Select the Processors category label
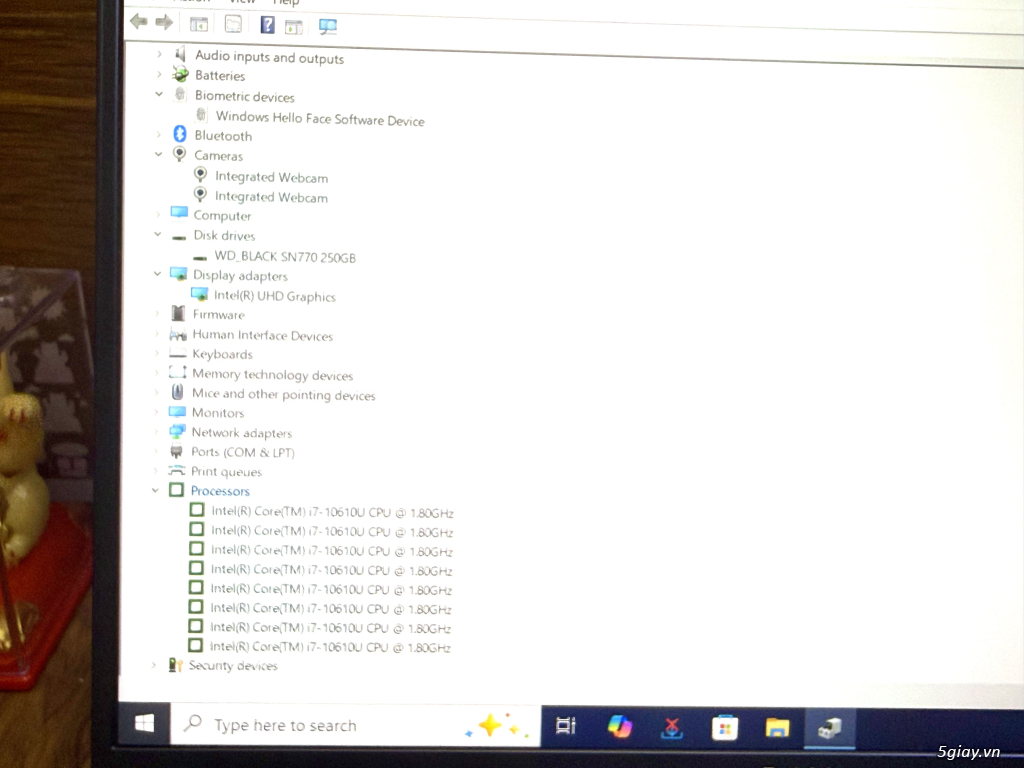Viewport: 1024px width, 768px height. coord(220,490)
